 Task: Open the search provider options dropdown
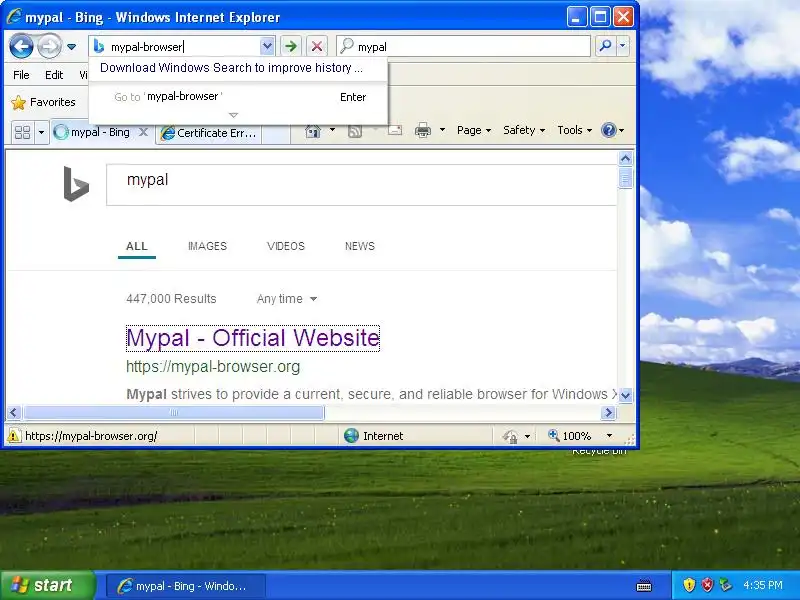622,46
